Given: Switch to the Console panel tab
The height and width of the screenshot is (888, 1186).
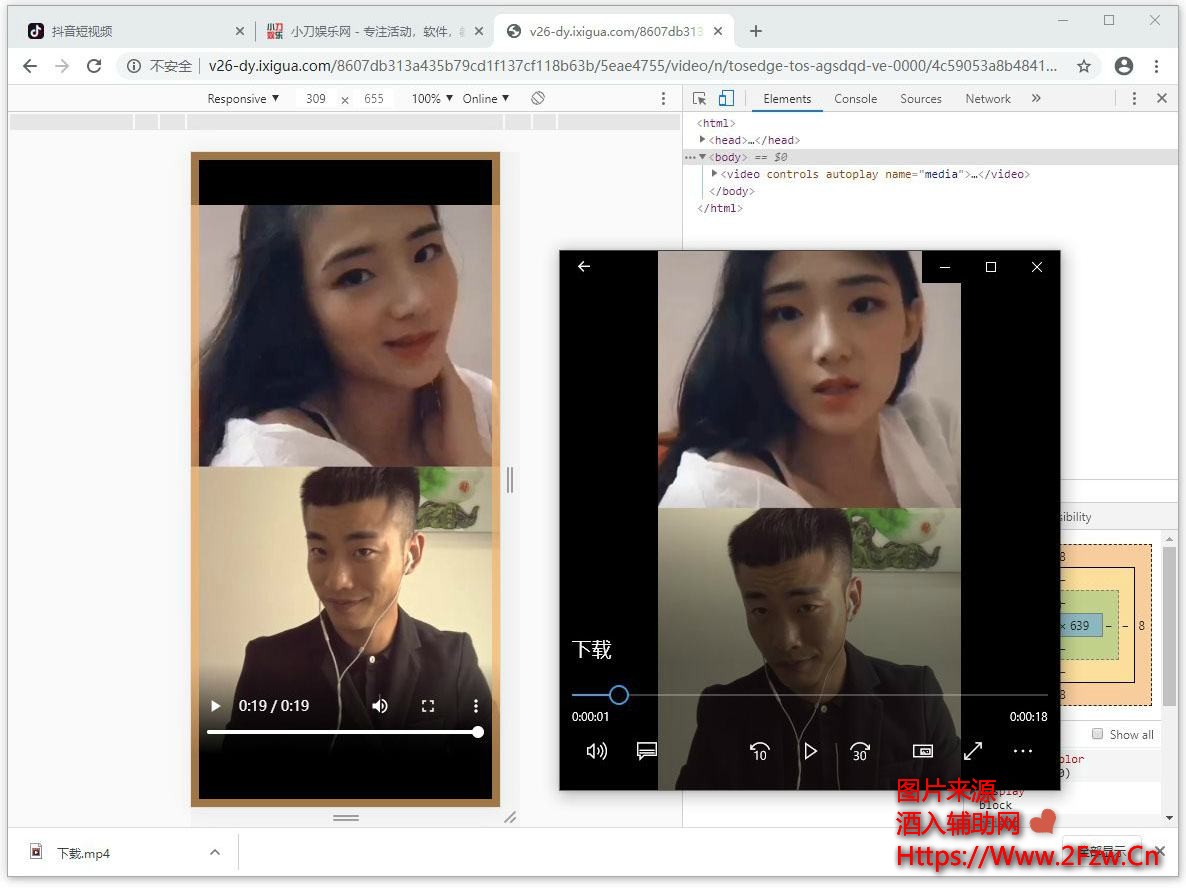Looking at the screenshot, I should 855,99.
